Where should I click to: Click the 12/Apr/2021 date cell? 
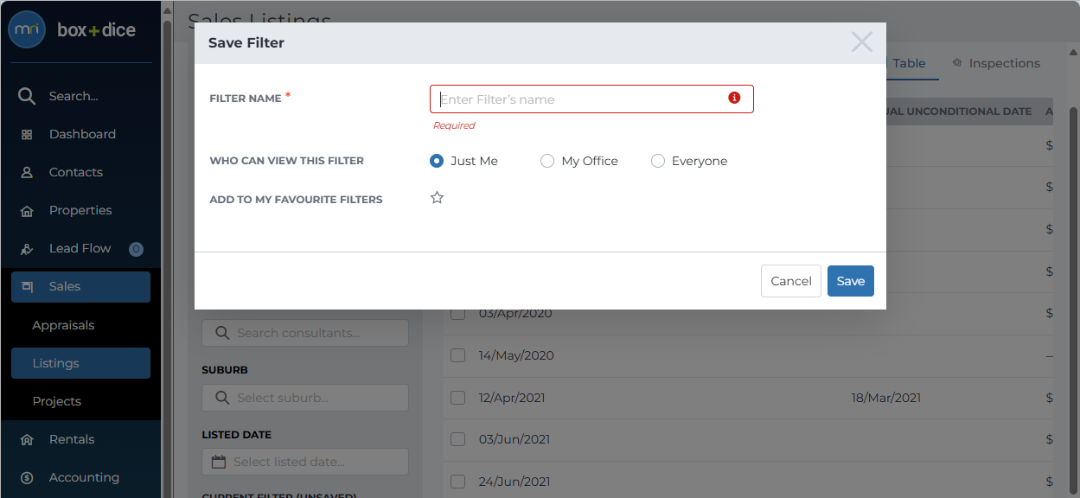[x=512, y=397]
